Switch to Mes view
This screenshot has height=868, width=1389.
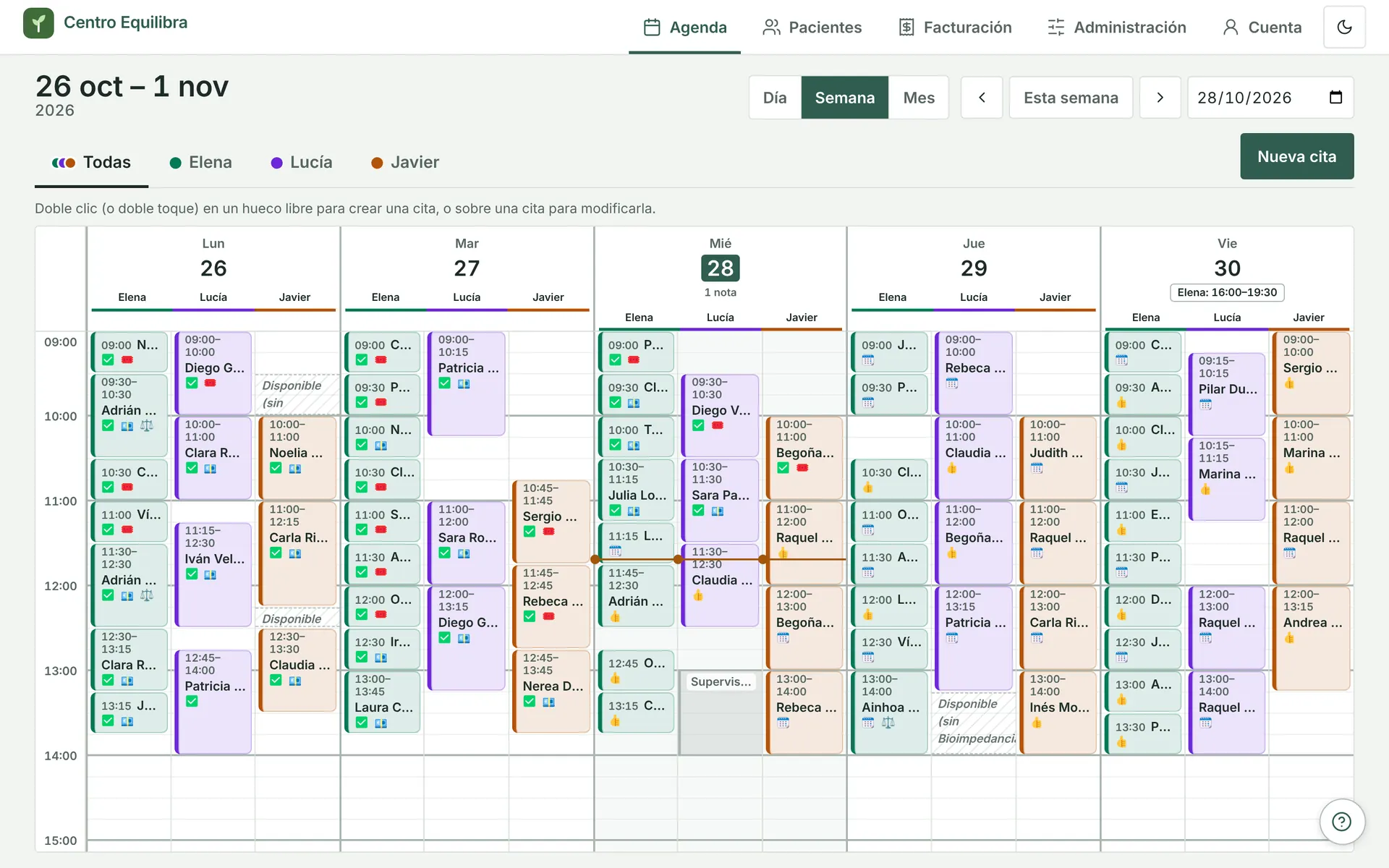click(x=919, y=98)
